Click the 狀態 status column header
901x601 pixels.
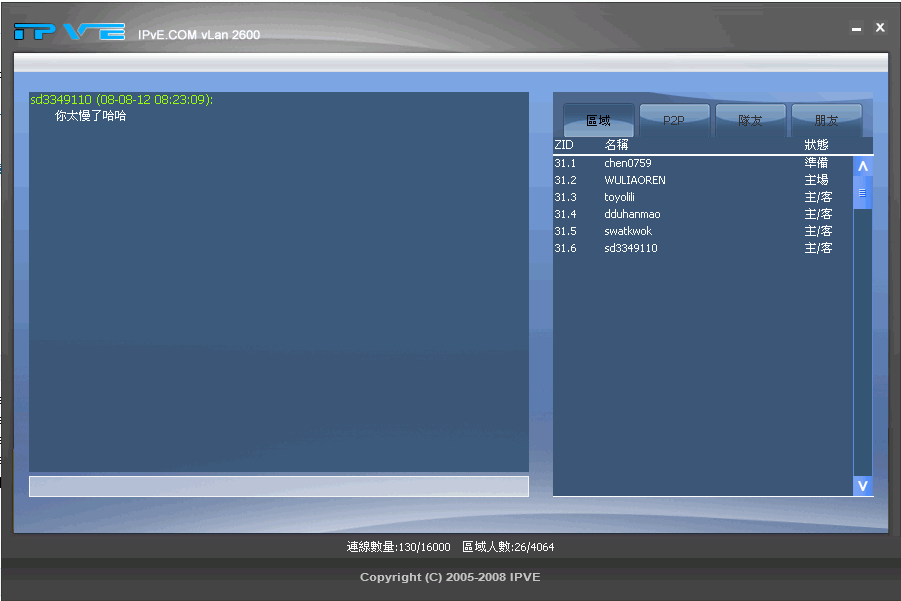click(818, 145)
